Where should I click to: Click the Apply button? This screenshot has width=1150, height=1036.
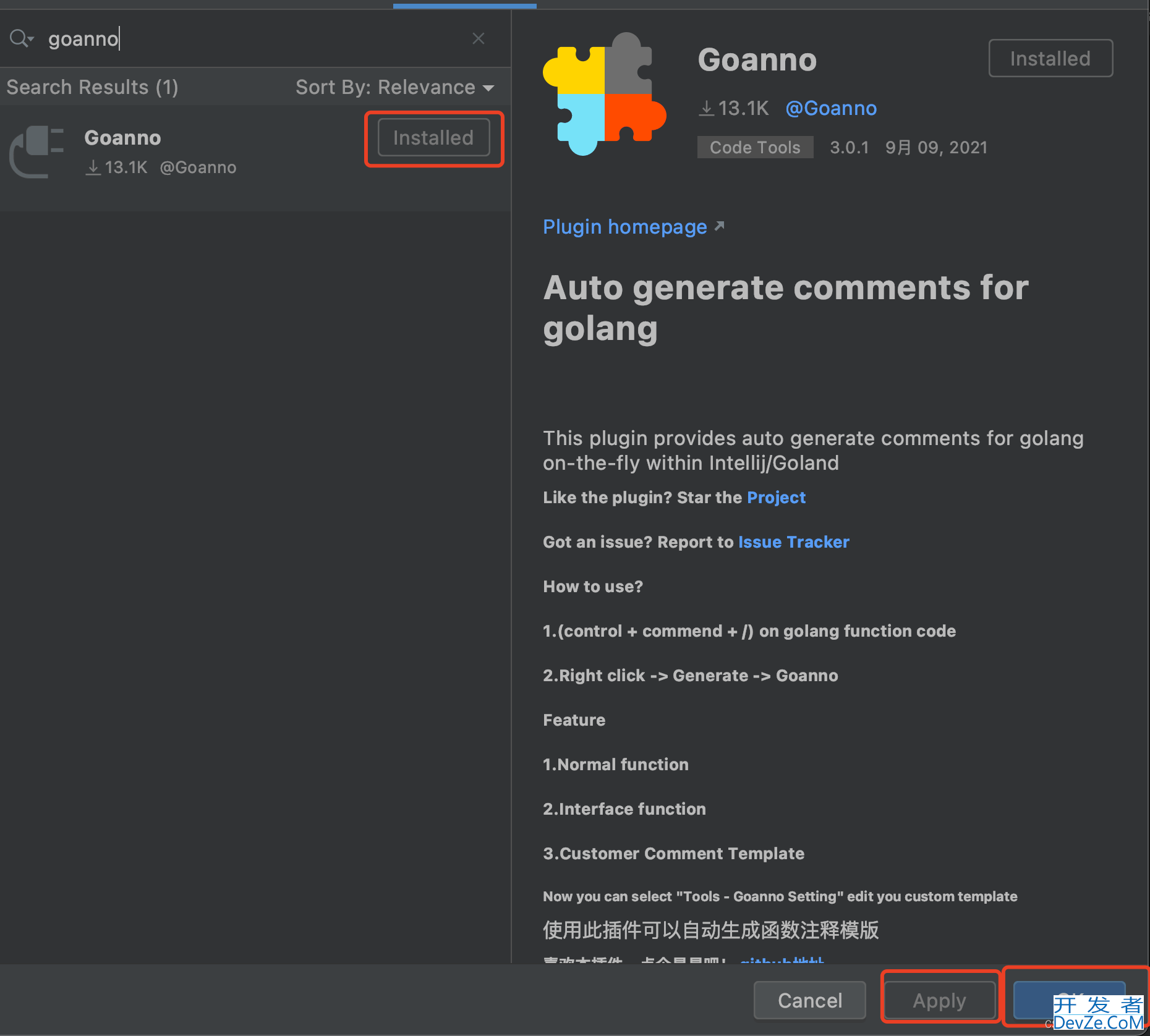(940, 1000)
